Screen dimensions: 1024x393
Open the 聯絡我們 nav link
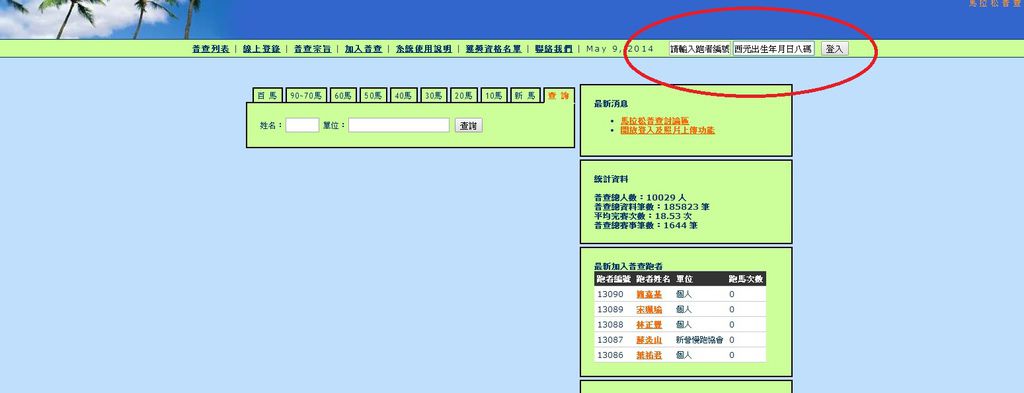tap(553, 49)
